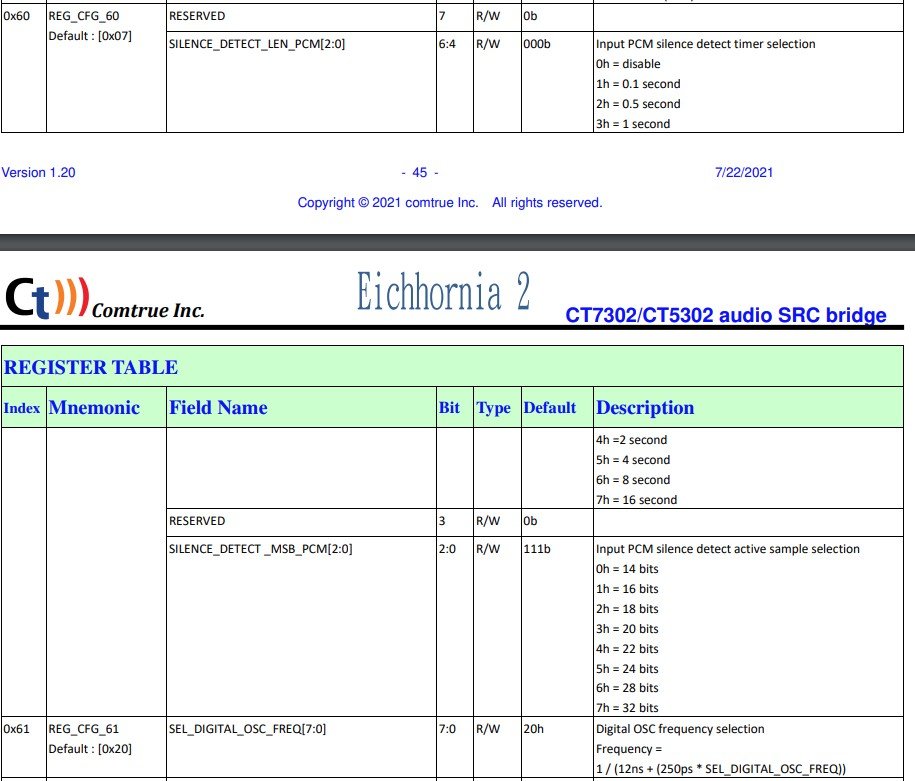
Task: Click '2h = 0.5 second' line
Action: (x=638, y=104)
